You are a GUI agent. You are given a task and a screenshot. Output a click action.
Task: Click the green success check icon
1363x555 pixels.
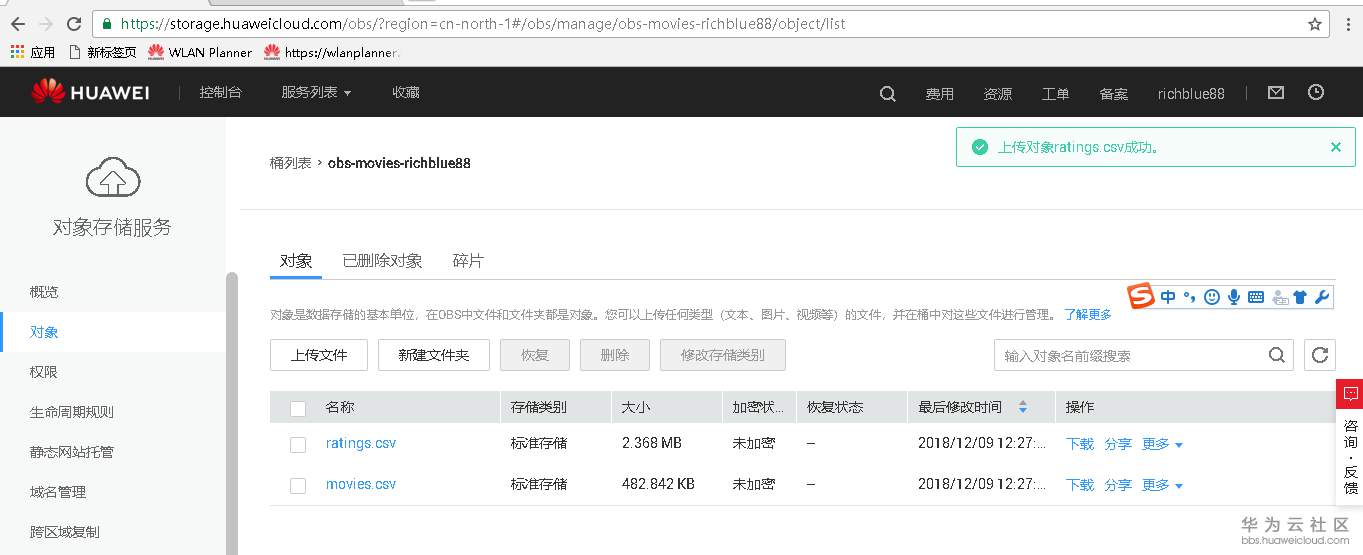980,147
